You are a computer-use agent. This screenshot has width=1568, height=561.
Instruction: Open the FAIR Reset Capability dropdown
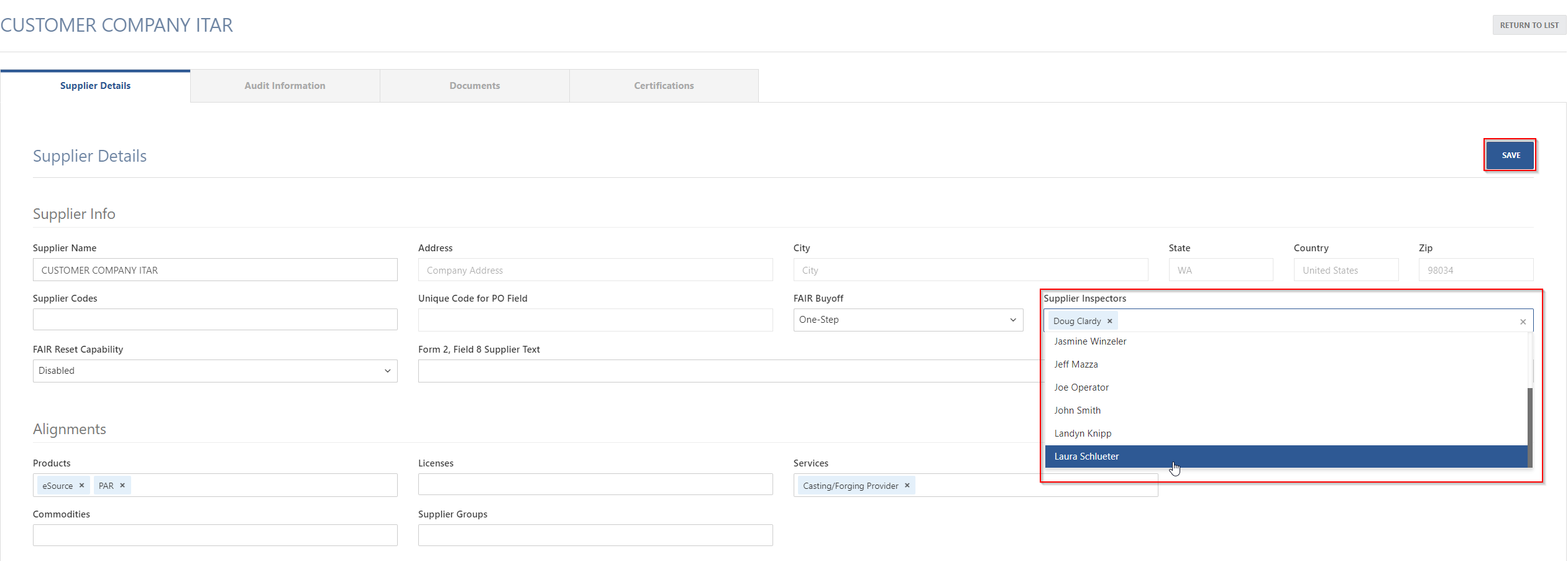[x=215, y=371]
